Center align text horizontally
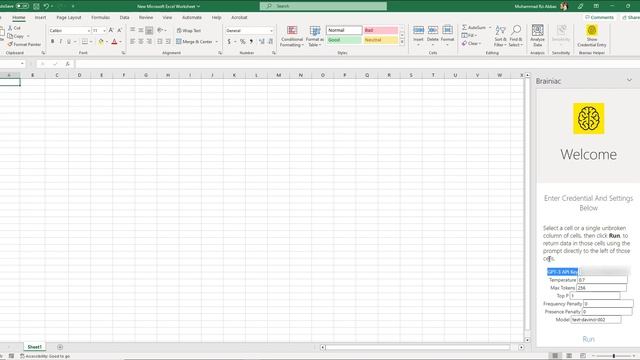This screenshot has width=640, height=360. pyautogui.click(x=141, y=42)
